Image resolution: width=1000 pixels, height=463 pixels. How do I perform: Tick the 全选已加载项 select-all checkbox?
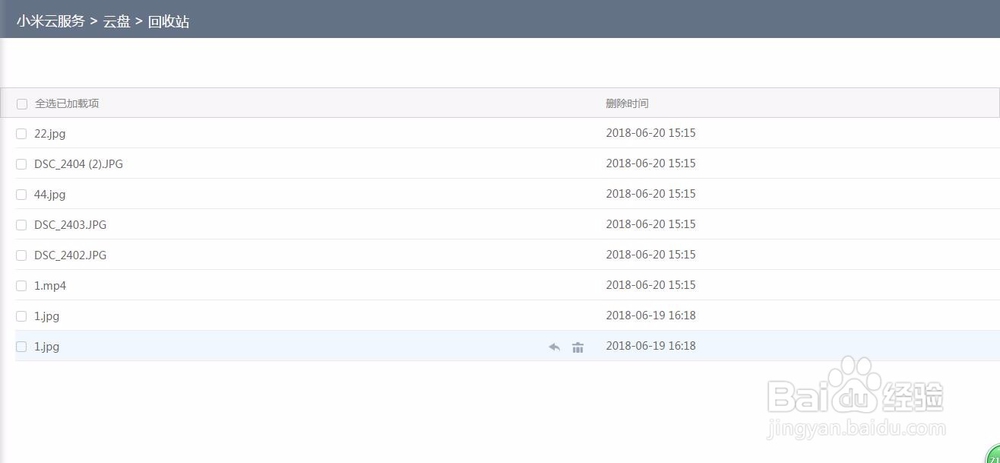pyautogui.click(x=22, y=104)
